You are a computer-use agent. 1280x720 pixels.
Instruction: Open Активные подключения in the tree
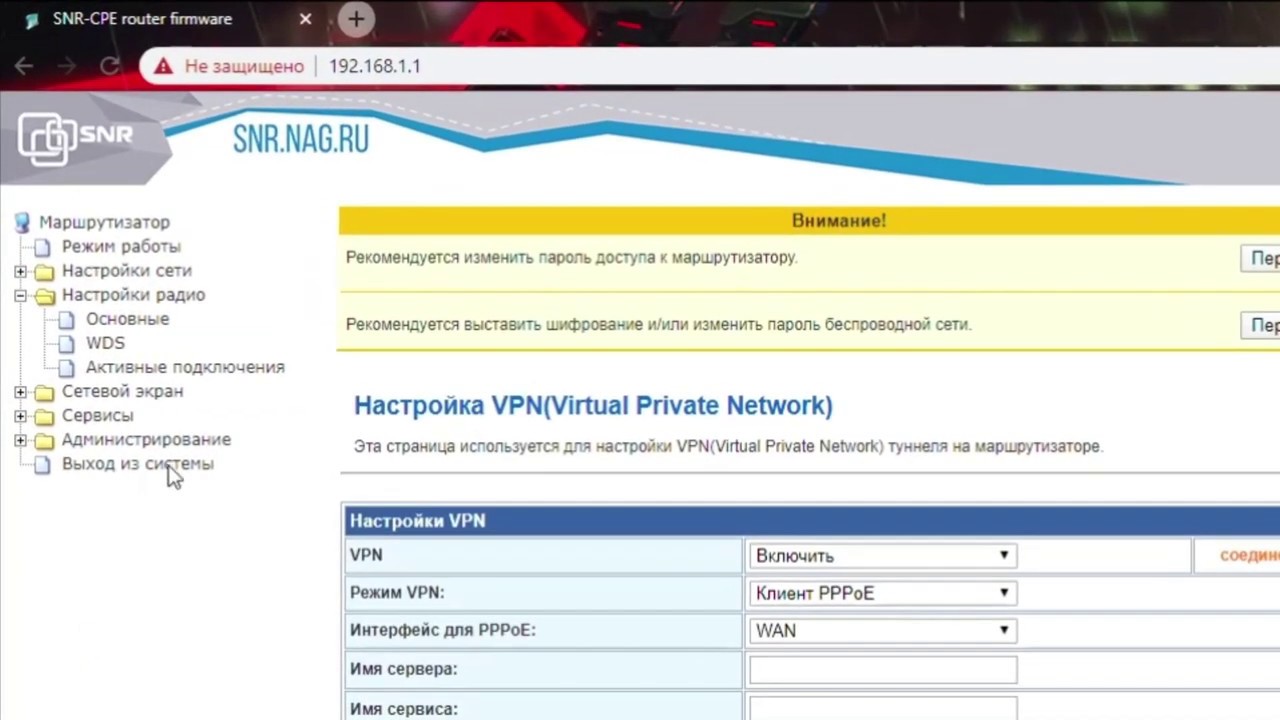[185, 367]
